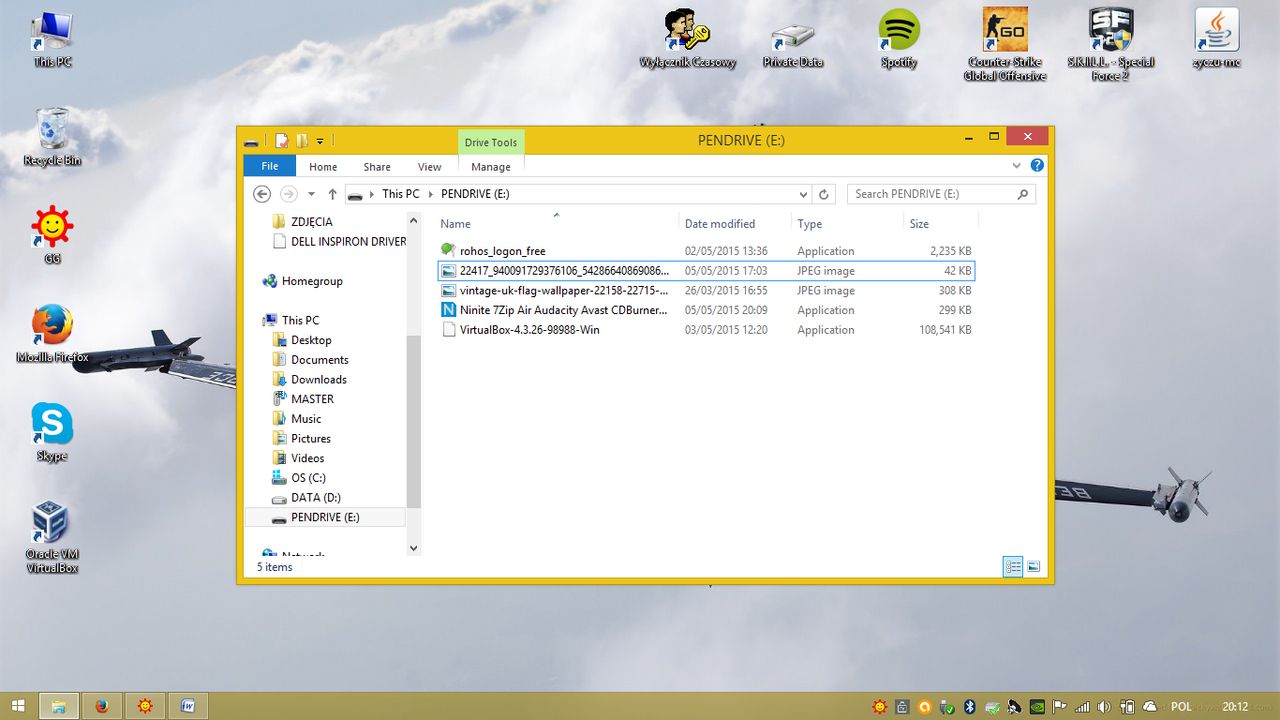
Task: Go back with the Back arrow button
Action: 262,194
